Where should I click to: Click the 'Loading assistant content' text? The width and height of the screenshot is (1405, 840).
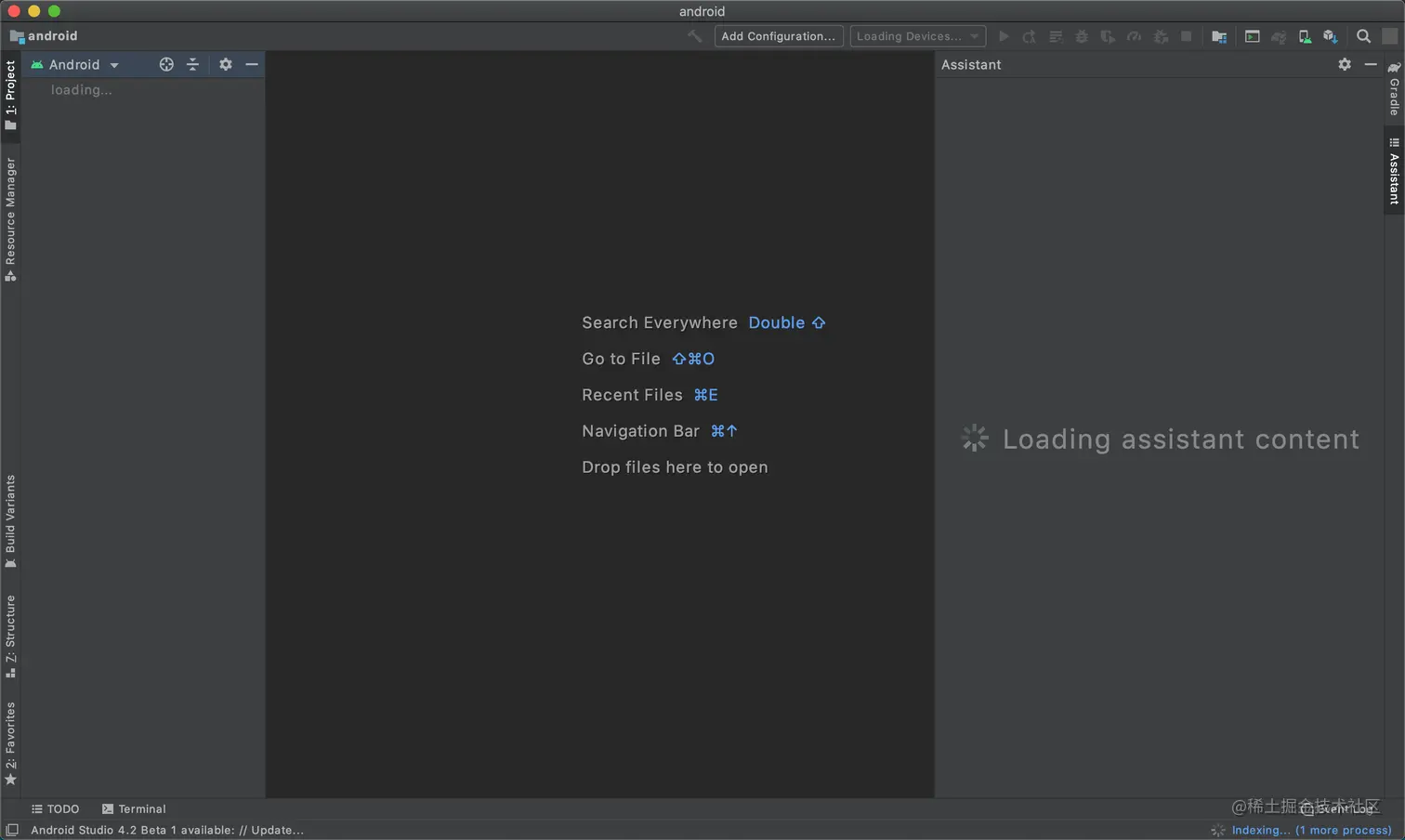[1180, 439]
